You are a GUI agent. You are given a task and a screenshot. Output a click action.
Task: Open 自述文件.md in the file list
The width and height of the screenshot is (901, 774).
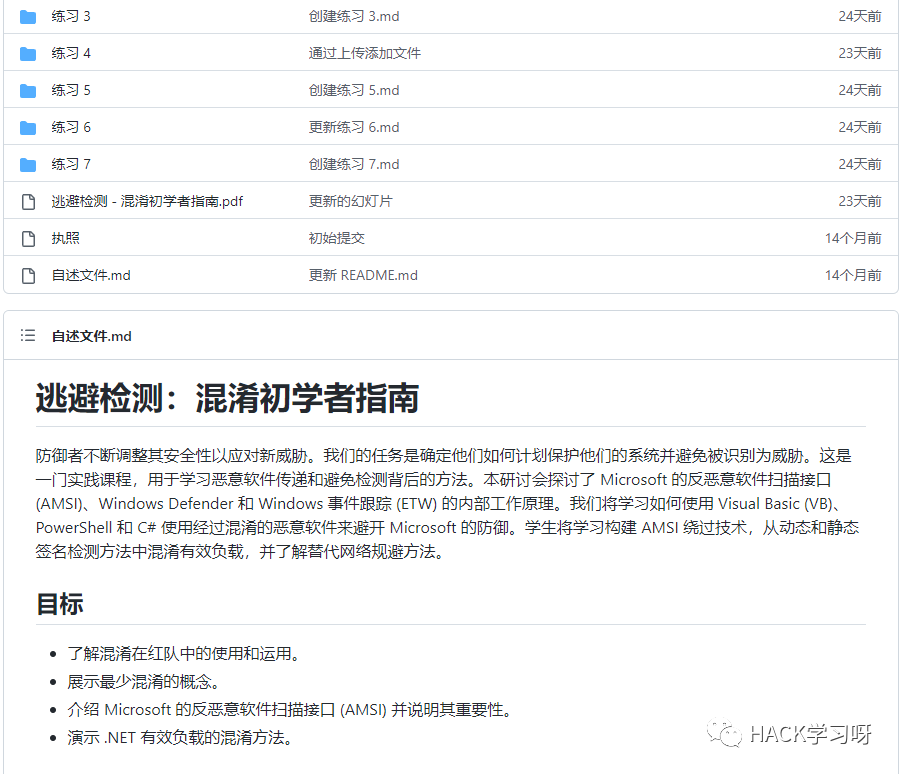click(x=91, y=275)
